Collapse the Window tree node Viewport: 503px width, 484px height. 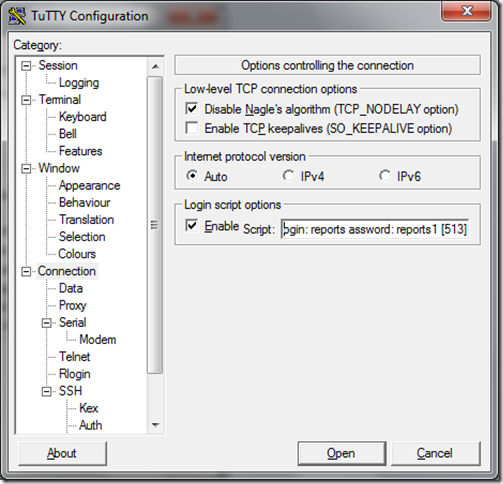point(26,169)
